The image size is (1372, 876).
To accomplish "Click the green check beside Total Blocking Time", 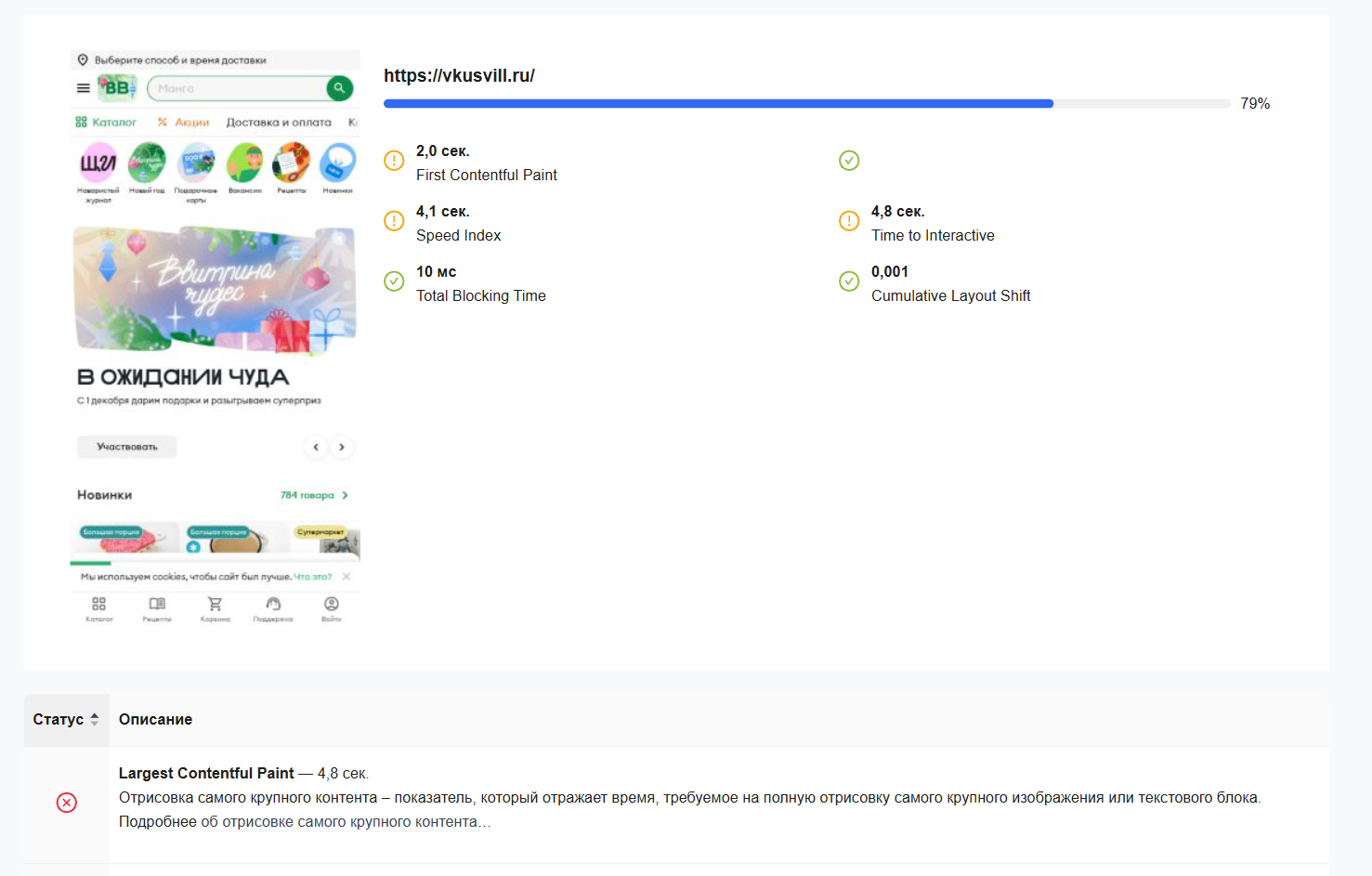I will 394,281.
